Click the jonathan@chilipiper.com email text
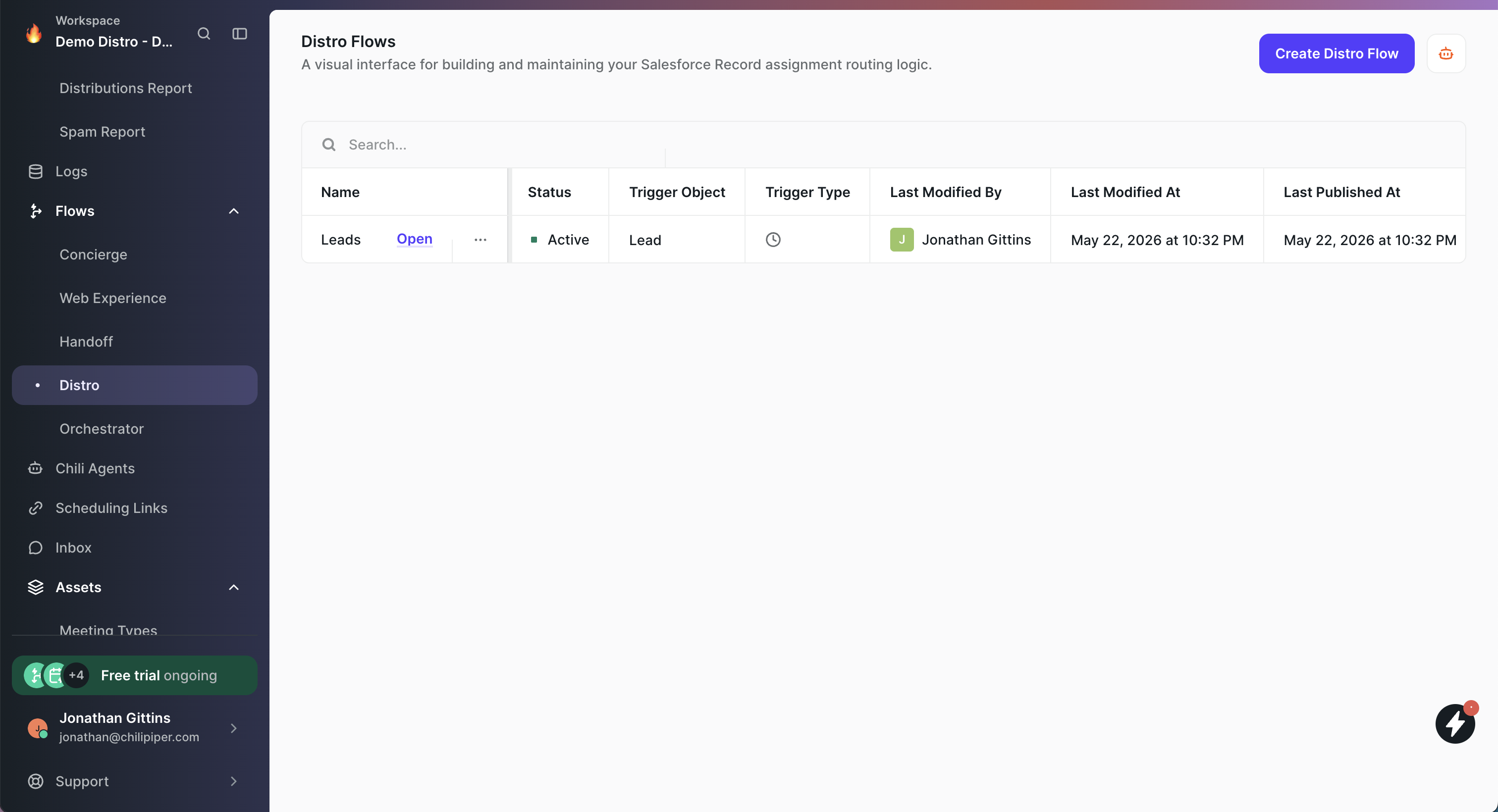The image size is (1498, 812). pyautogui.click(x=129, y=737)
